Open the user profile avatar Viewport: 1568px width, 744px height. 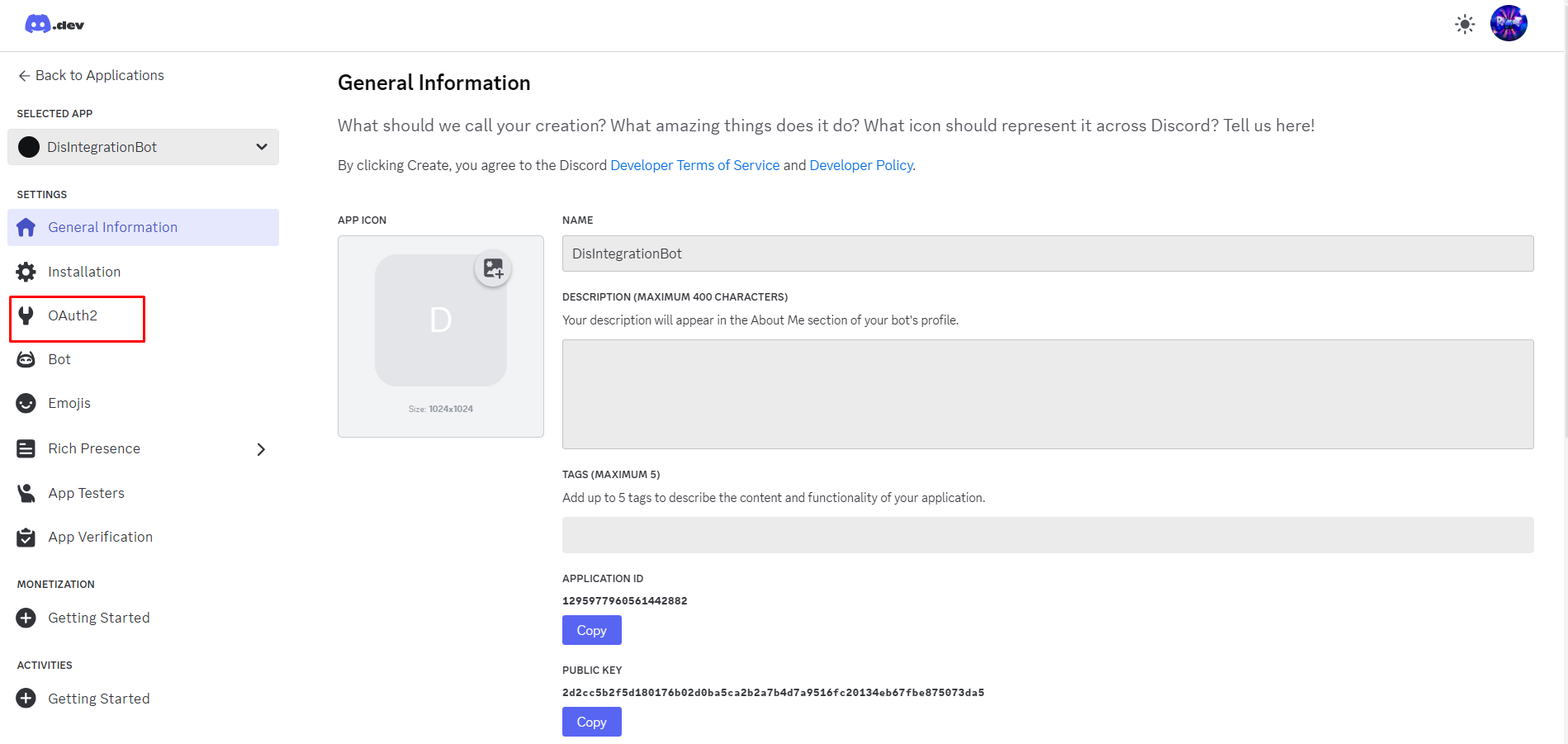tap(1509, 23)
